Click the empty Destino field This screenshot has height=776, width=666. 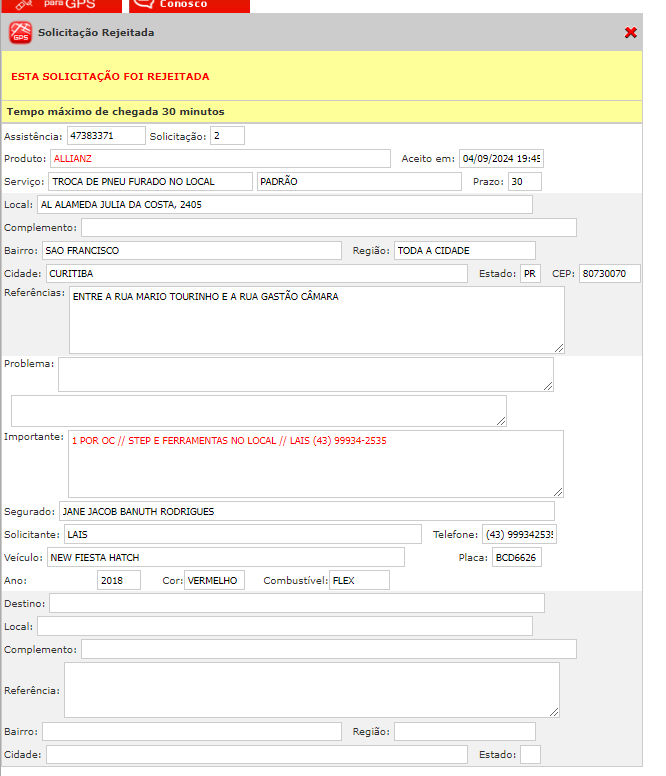click(297, 603)
